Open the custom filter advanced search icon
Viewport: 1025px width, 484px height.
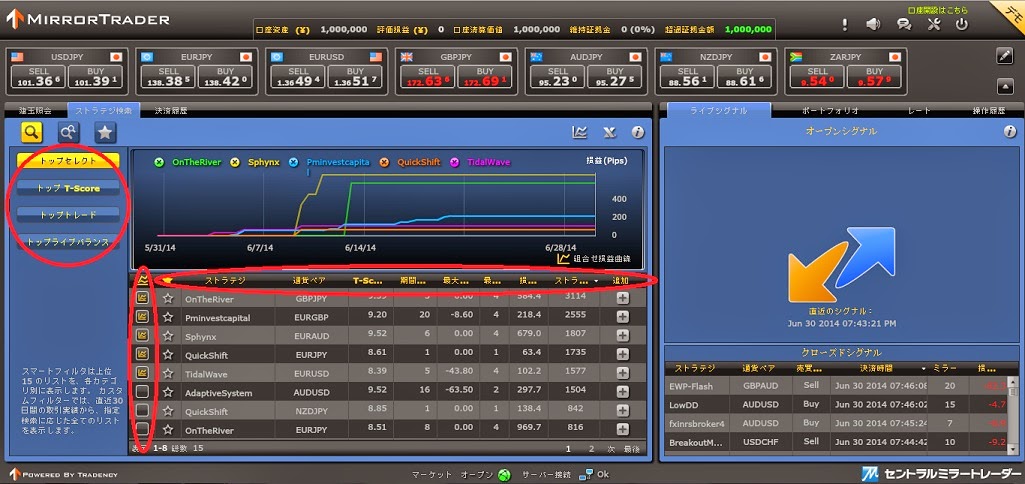pyautogui.click(x=68, y=132)
